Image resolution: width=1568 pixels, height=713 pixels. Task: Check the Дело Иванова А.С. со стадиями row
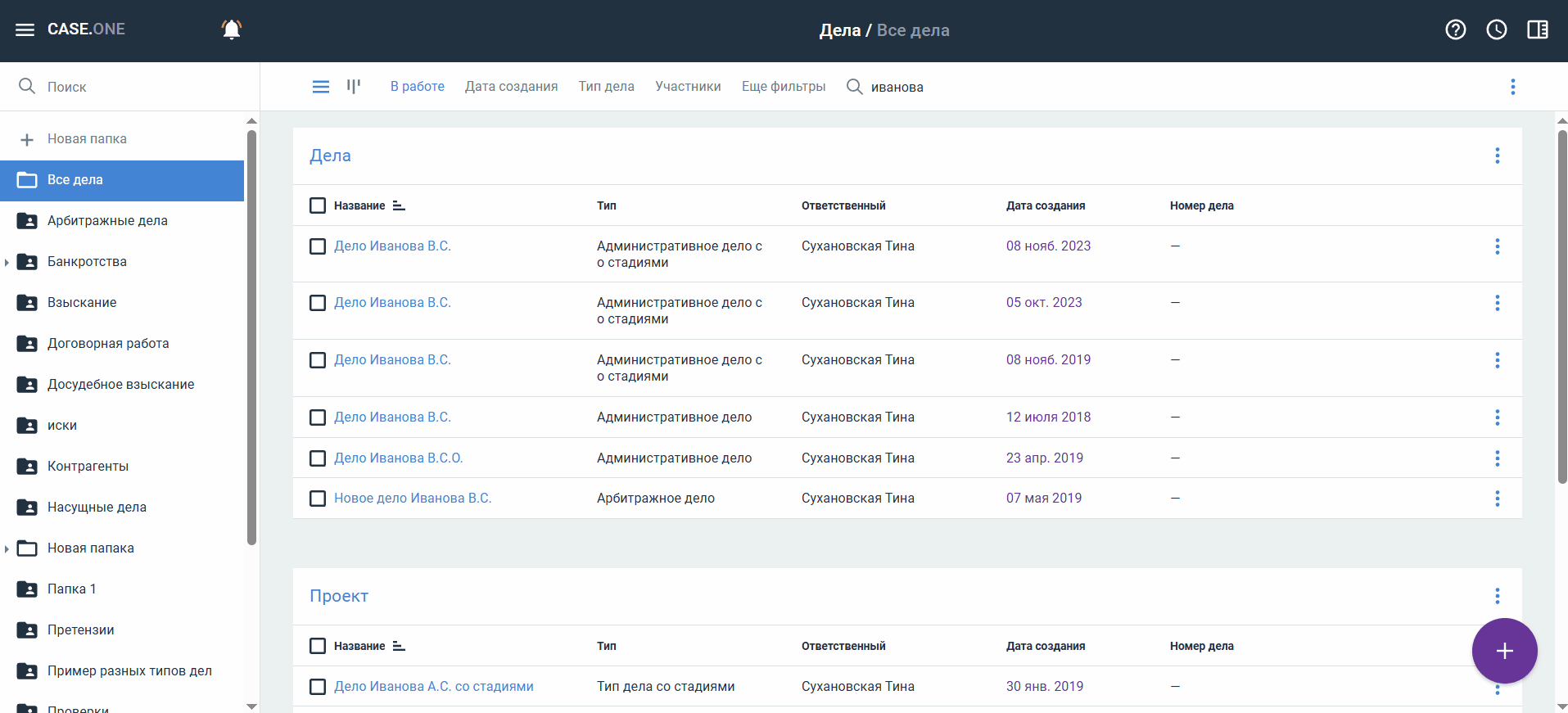(x=318, y=687)
